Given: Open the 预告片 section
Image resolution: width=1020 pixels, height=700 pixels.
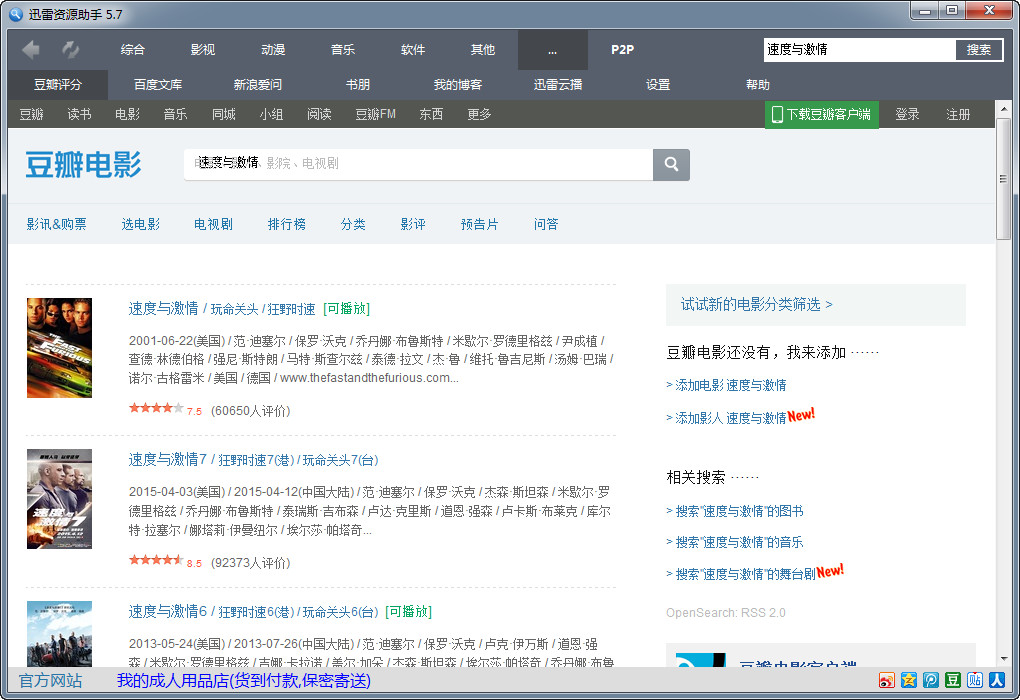Looking at the screenshot, I should pos(479,224).
